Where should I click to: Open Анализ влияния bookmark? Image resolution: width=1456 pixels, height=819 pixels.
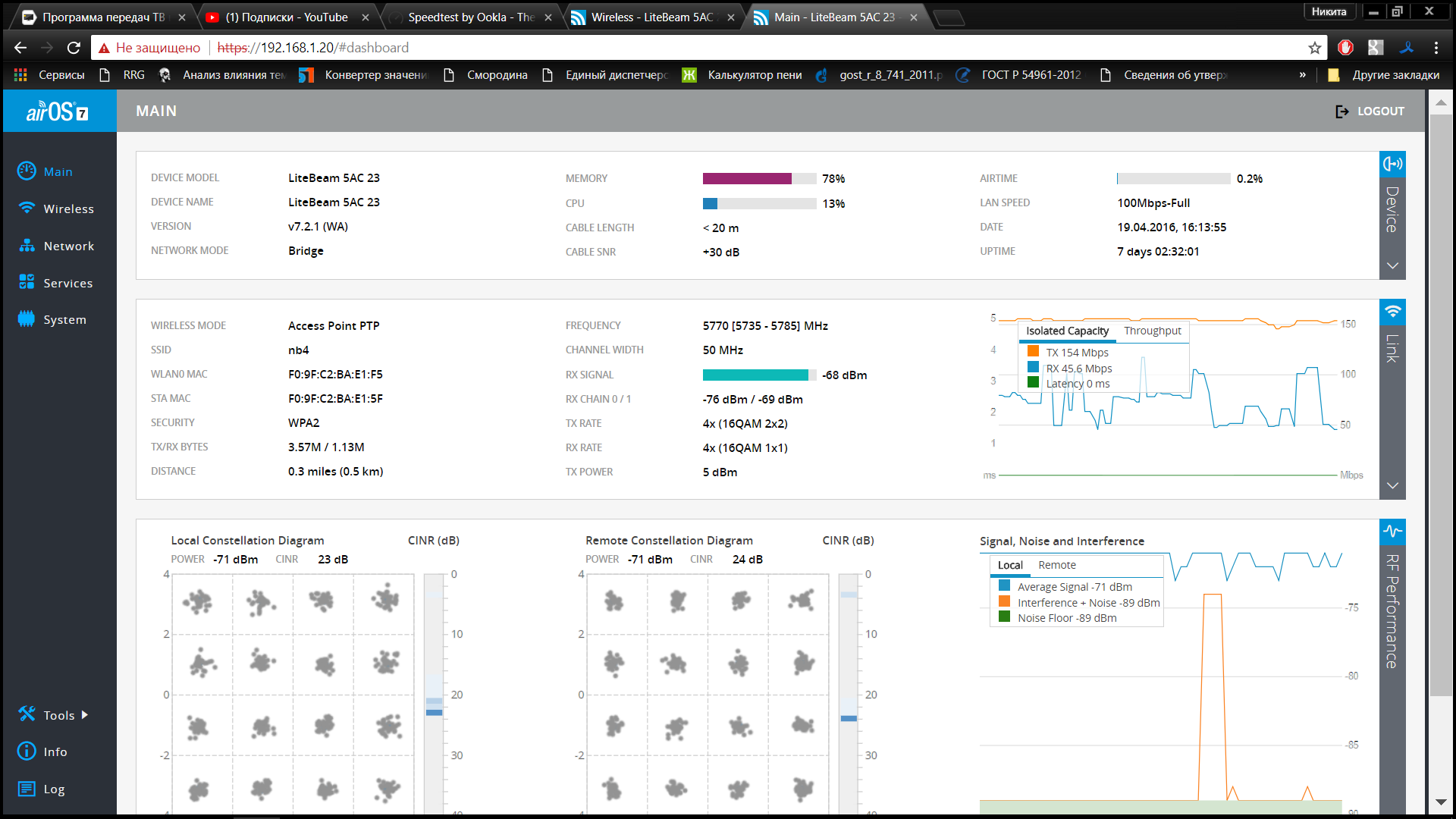click(222, 74)
